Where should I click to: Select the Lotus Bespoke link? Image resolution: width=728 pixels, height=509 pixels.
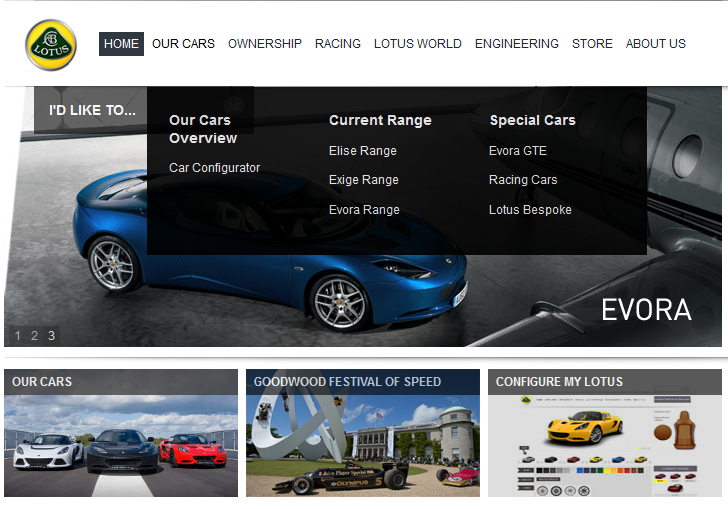[x=530, y=210]
